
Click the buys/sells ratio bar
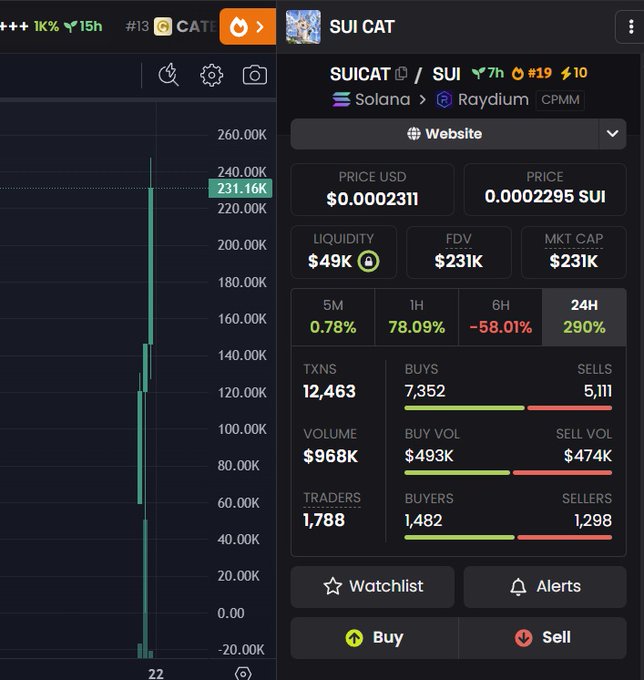click(508, 408)
